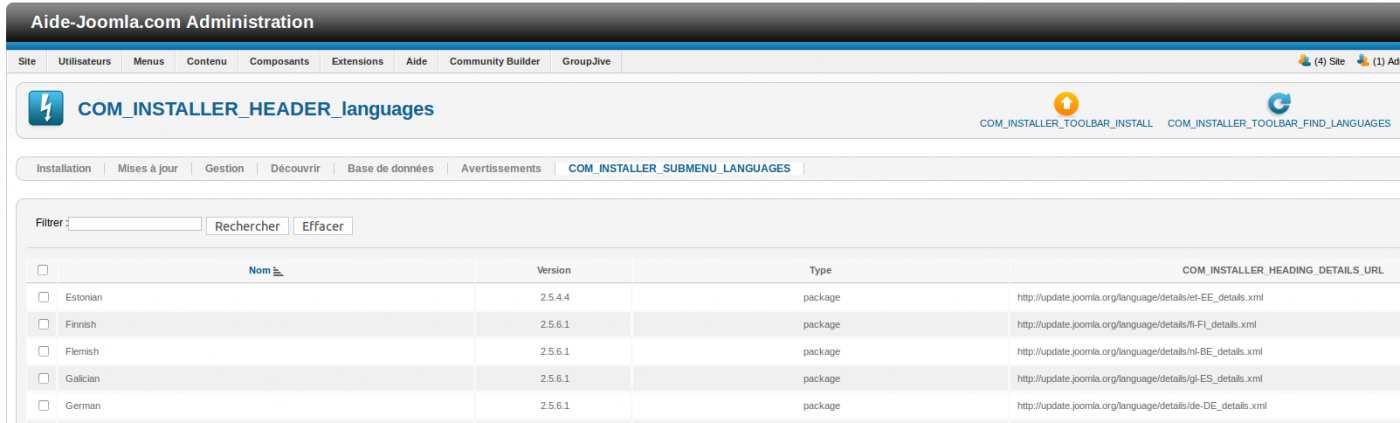Screen dimensions: 1400x423
Task: Toggle the German row checkbox
Action: (x=43, y=405)
